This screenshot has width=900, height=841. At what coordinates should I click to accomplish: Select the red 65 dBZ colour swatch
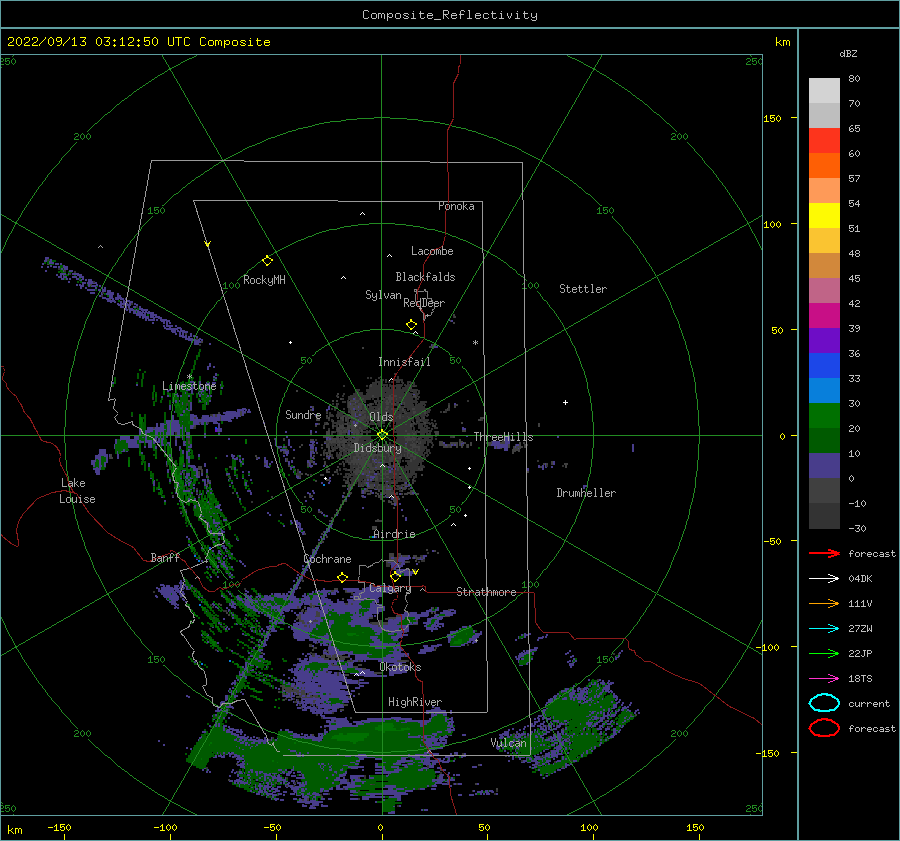pos(824,141)
